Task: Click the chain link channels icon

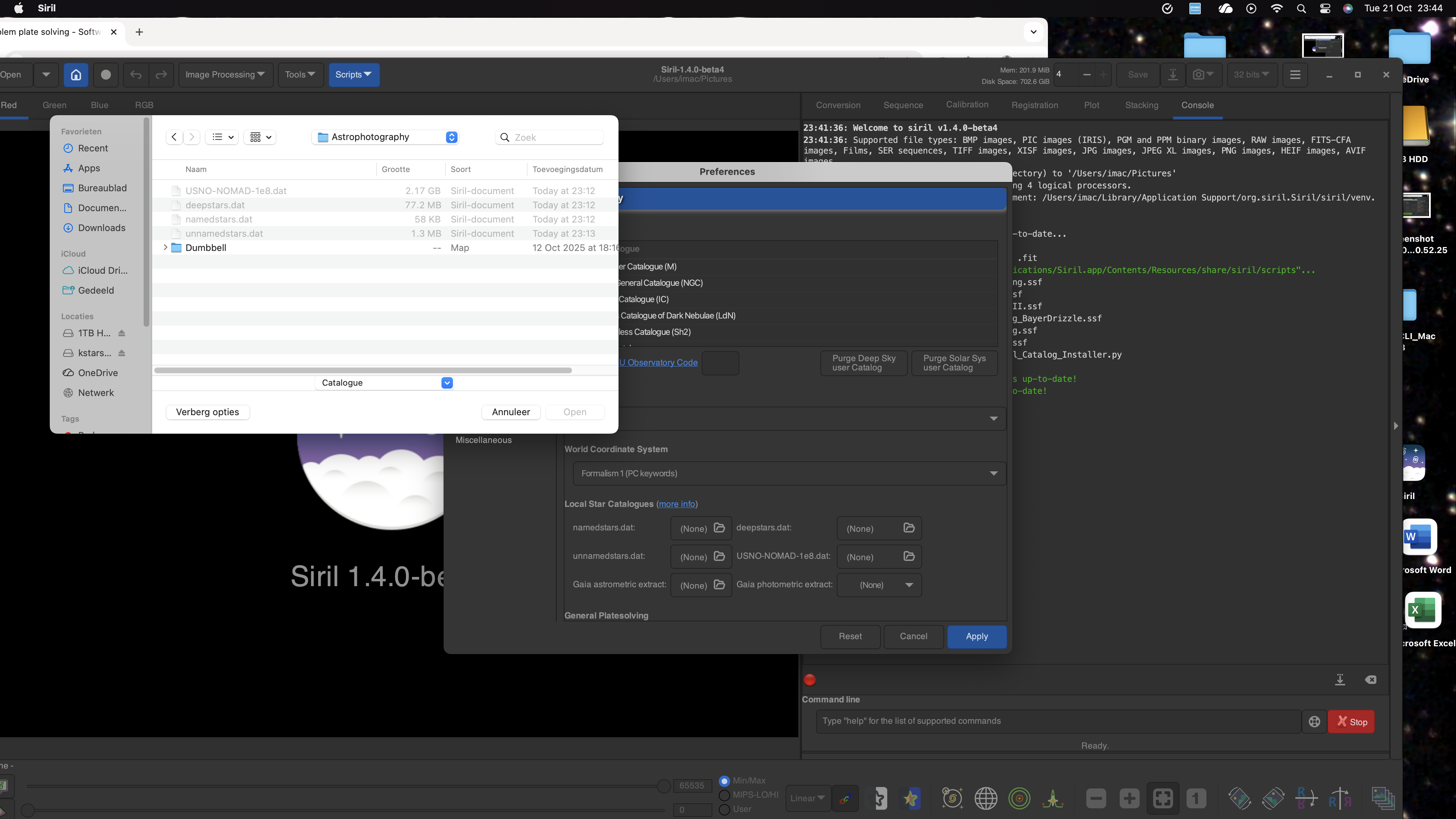Action: [845, 798]
